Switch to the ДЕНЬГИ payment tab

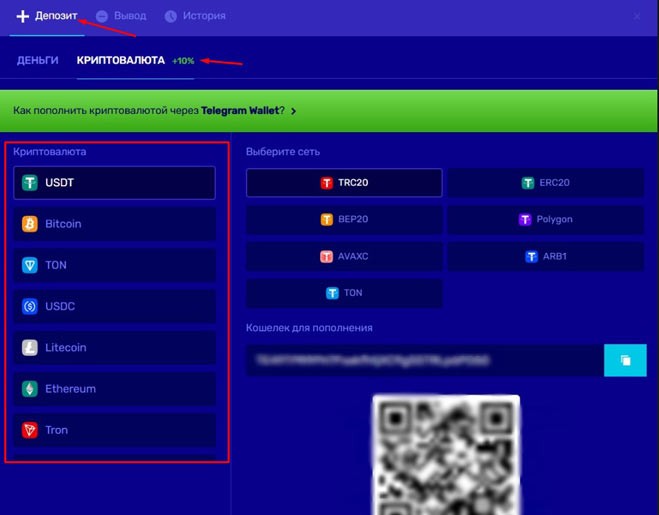38,61
